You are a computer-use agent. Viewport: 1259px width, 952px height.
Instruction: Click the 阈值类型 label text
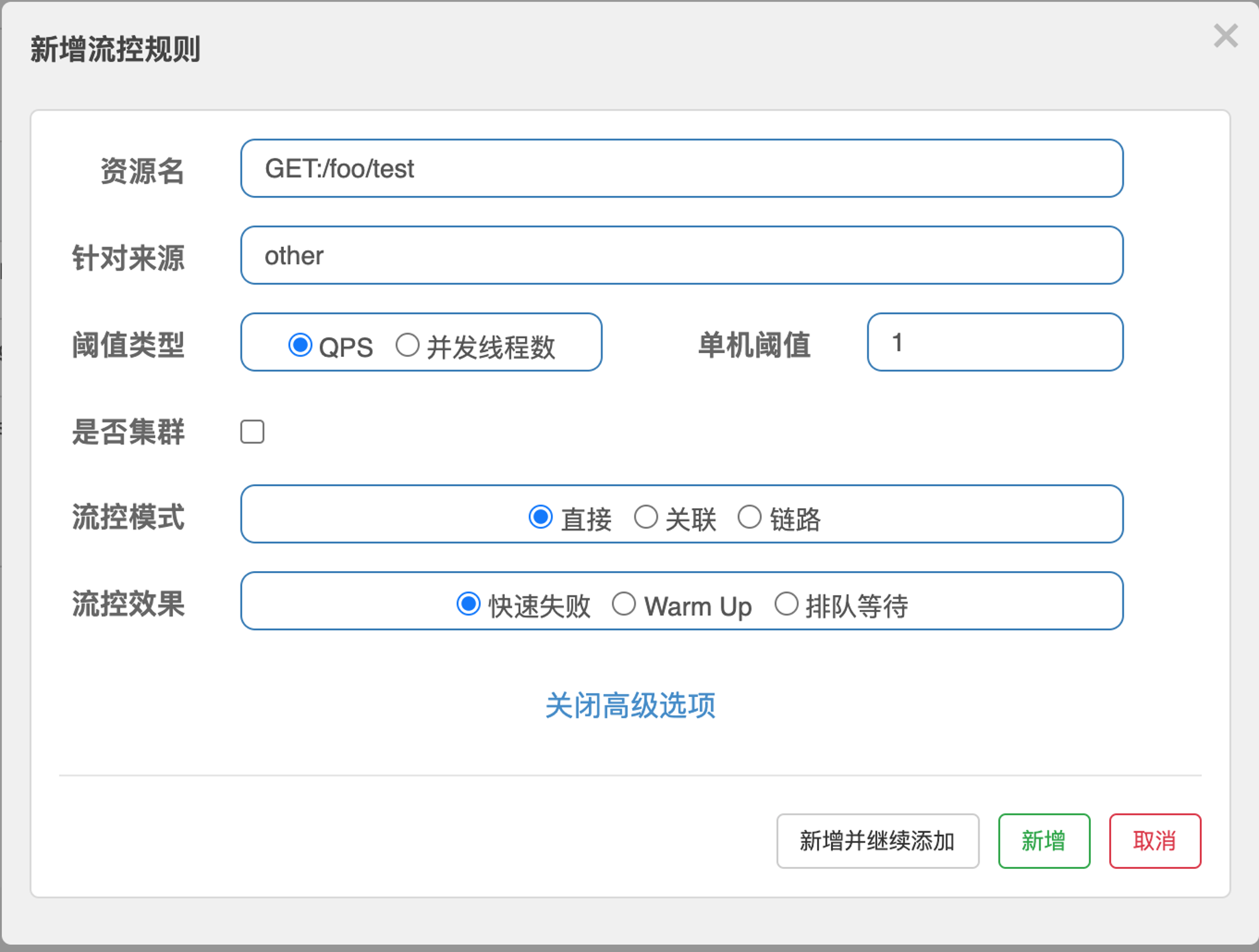(x=128, y=345)
